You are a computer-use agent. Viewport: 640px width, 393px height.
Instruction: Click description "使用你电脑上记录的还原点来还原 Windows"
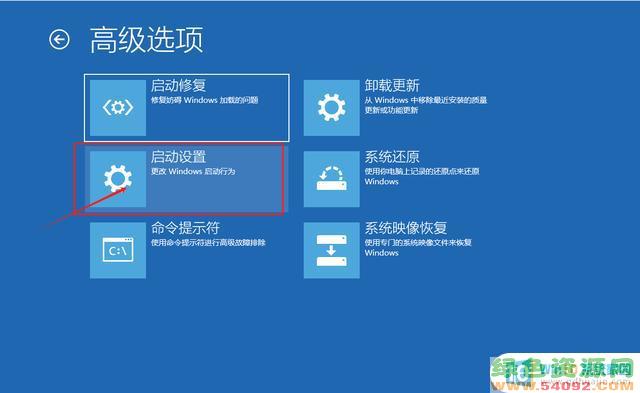point(422,176)
